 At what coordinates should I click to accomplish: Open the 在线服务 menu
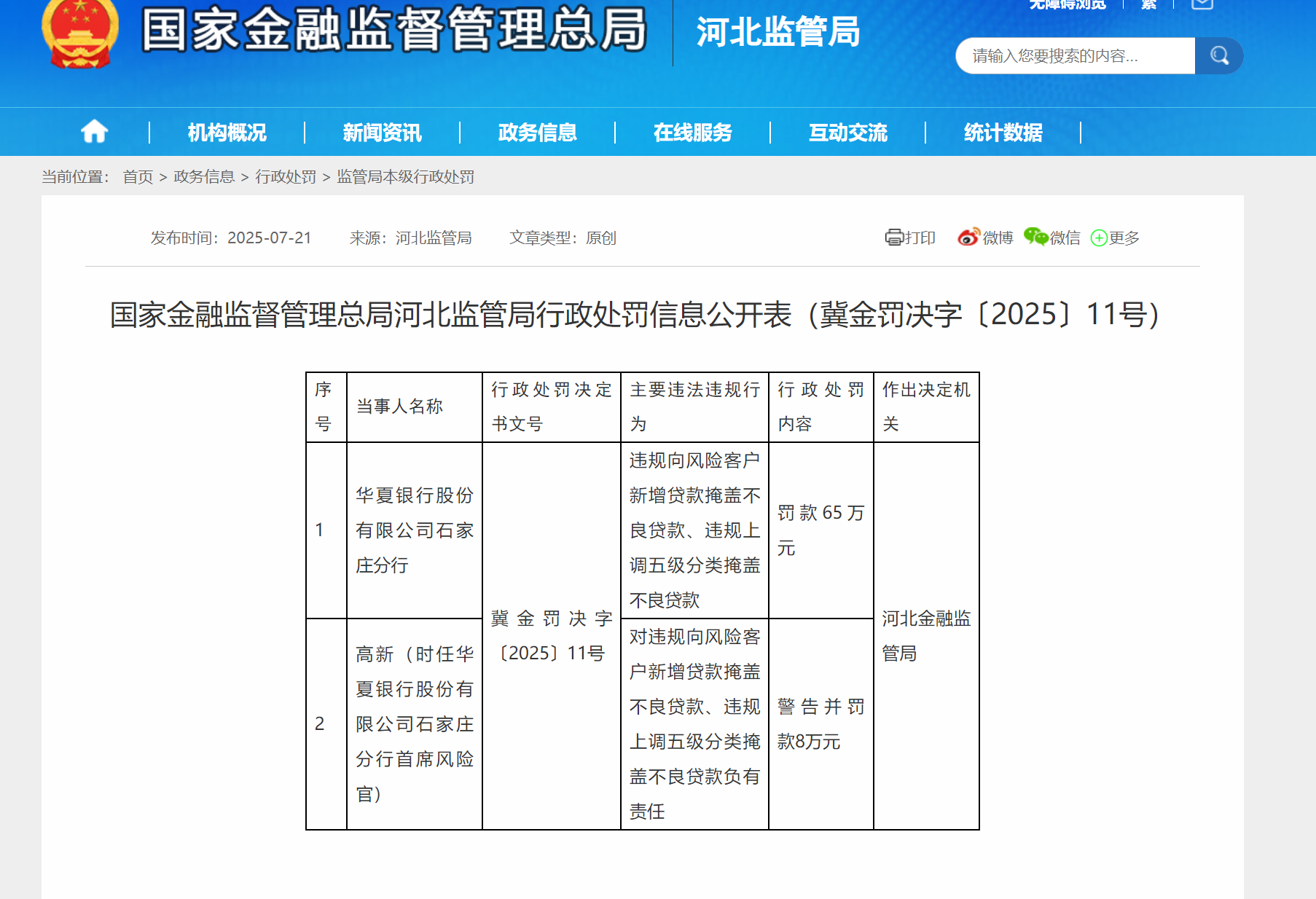click(x=692, y=133)
